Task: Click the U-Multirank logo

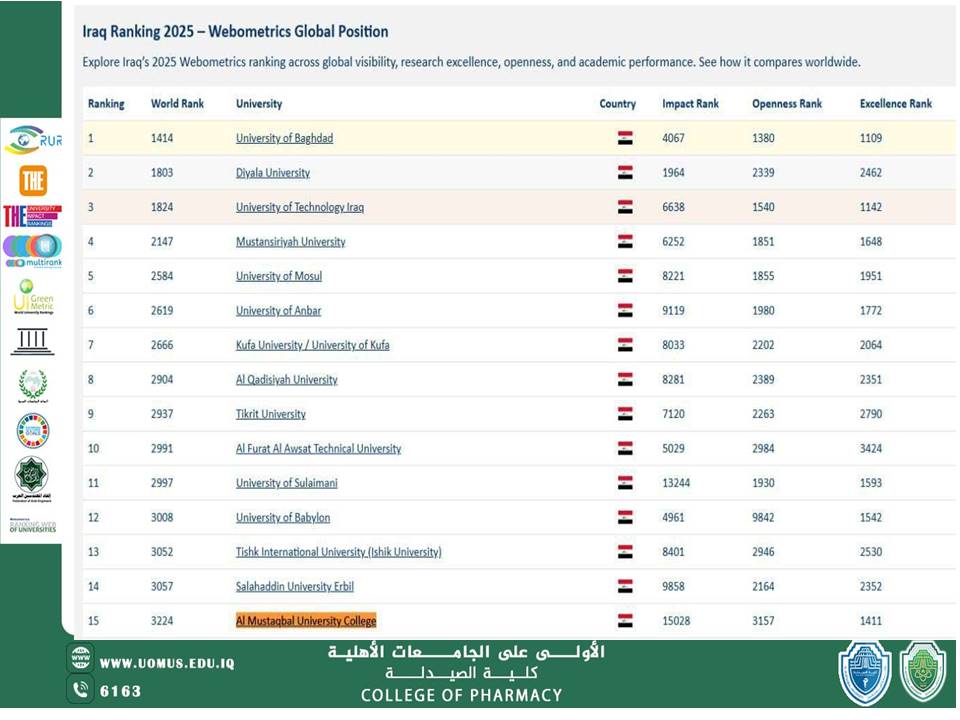Action: (33, 251)
